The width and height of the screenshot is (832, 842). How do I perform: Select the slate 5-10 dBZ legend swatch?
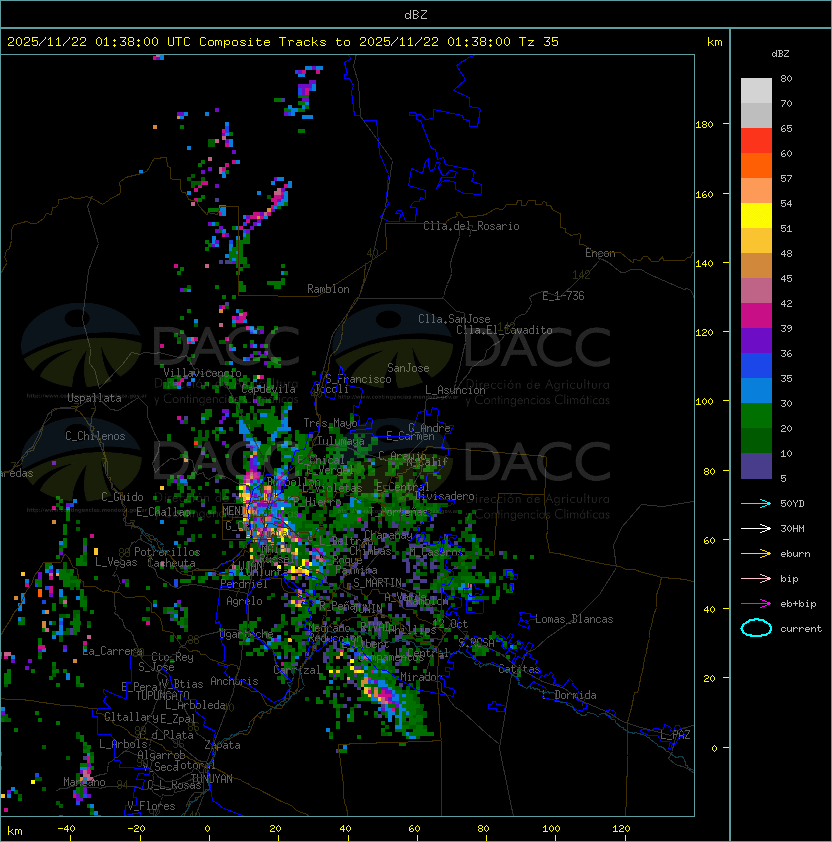pos(756,466)
